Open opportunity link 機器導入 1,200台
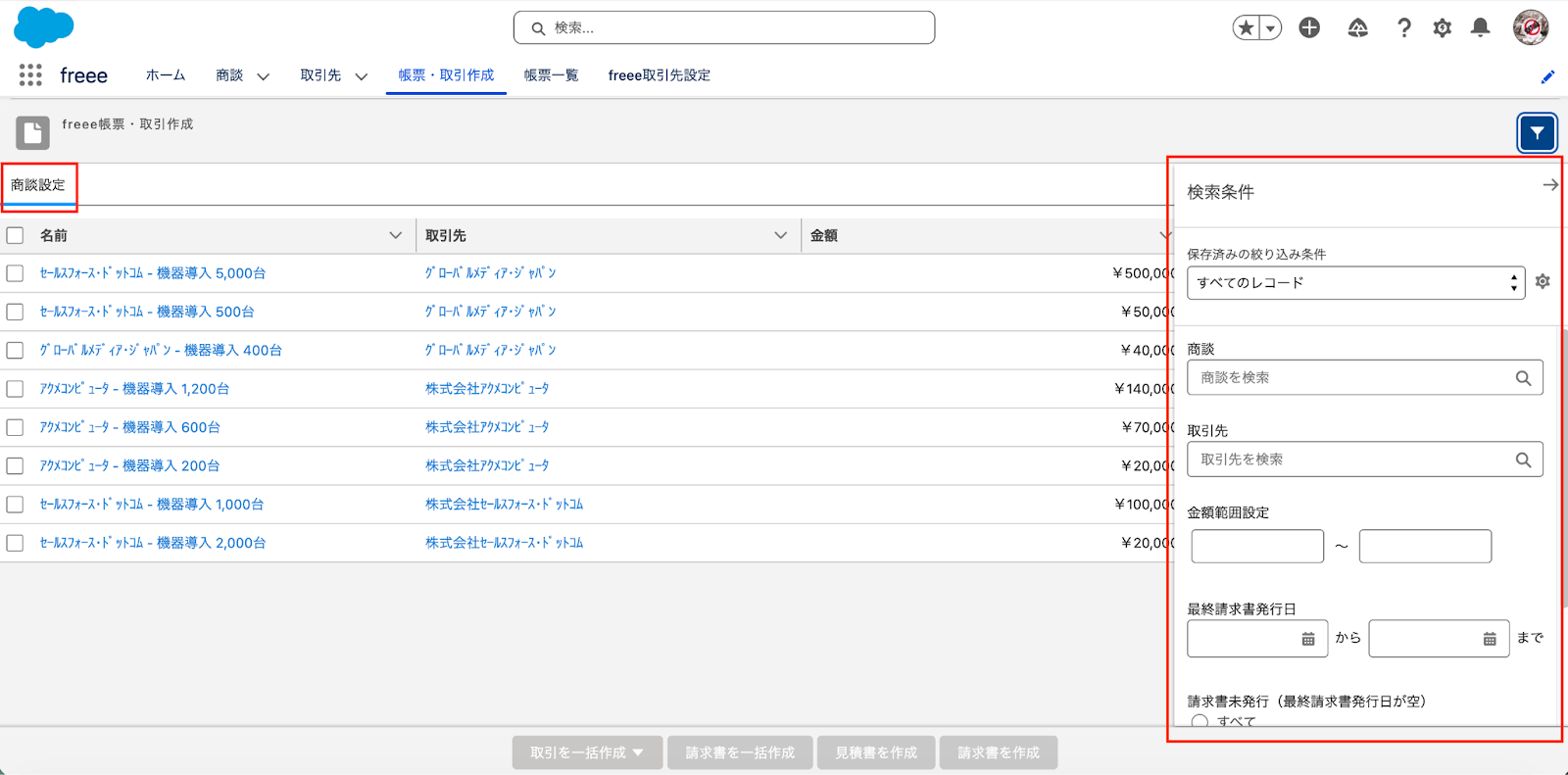The height and width of the screenshot is (775, 1568). click(134, 389)
